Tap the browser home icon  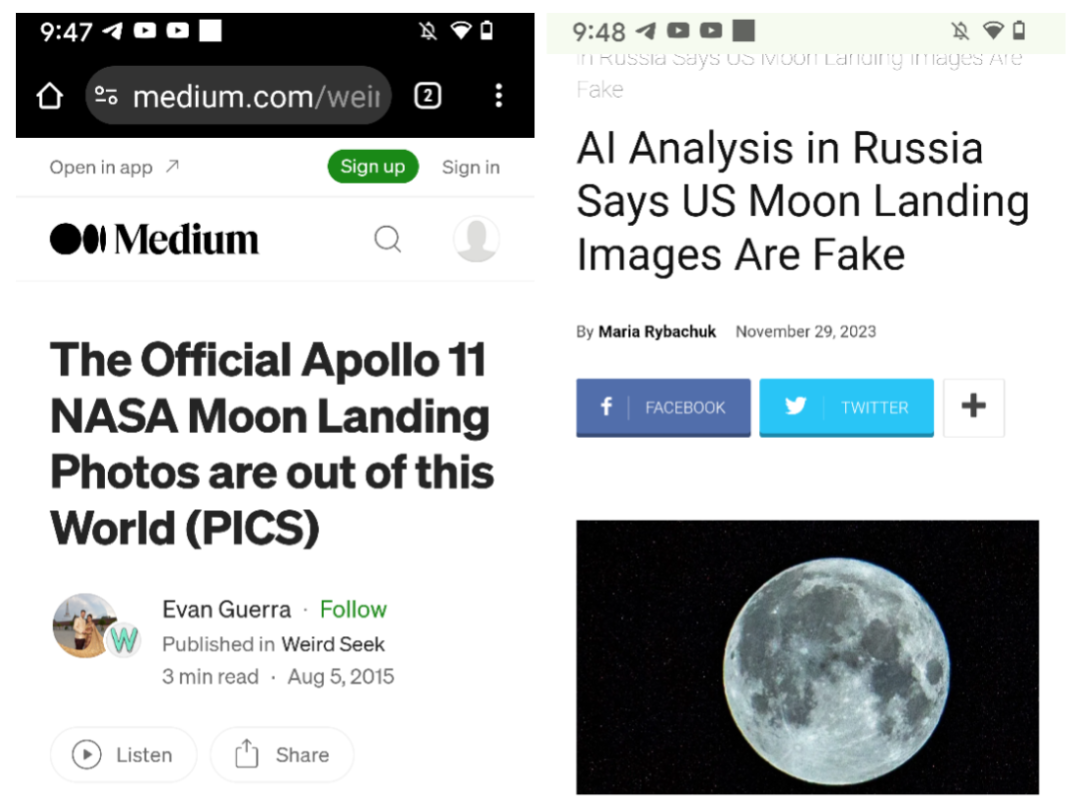[49, 96]
